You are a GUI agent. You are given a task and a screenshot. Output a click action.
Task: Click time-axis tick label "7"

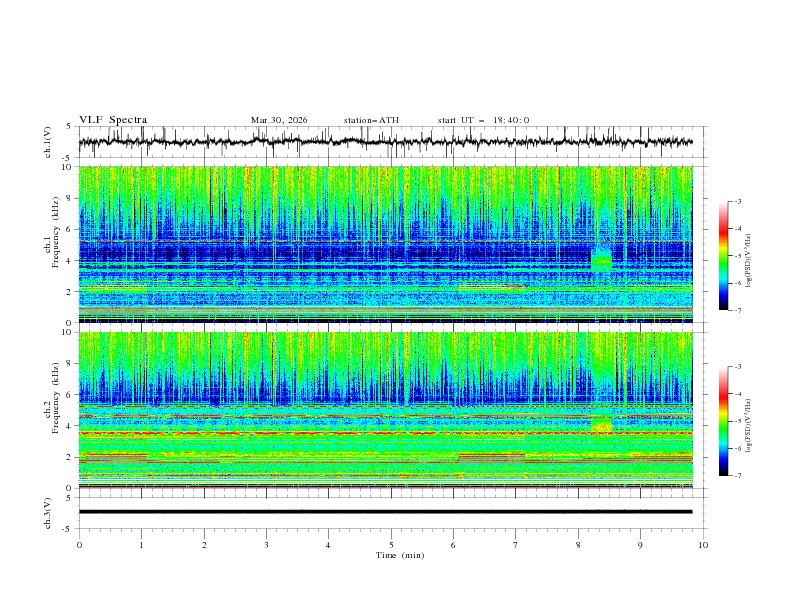tap(515, 545)
